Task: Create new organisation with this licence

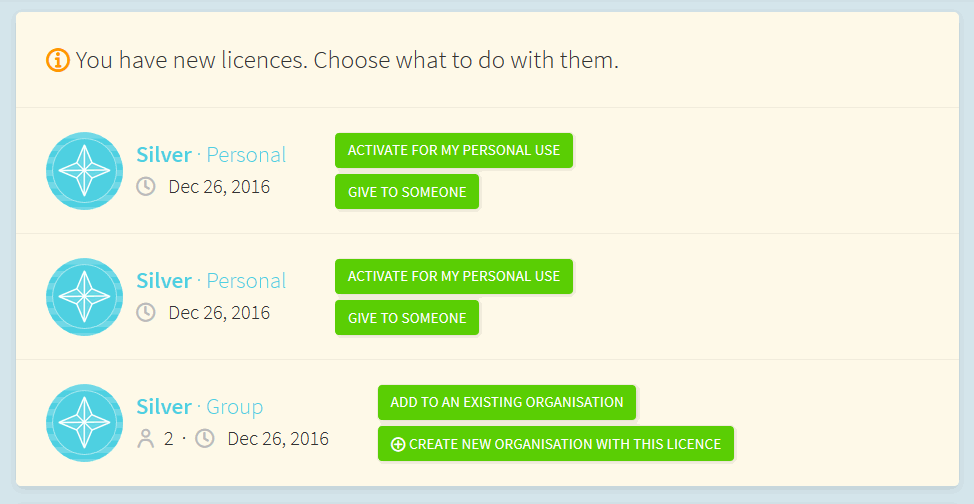Action: point(556,444)
